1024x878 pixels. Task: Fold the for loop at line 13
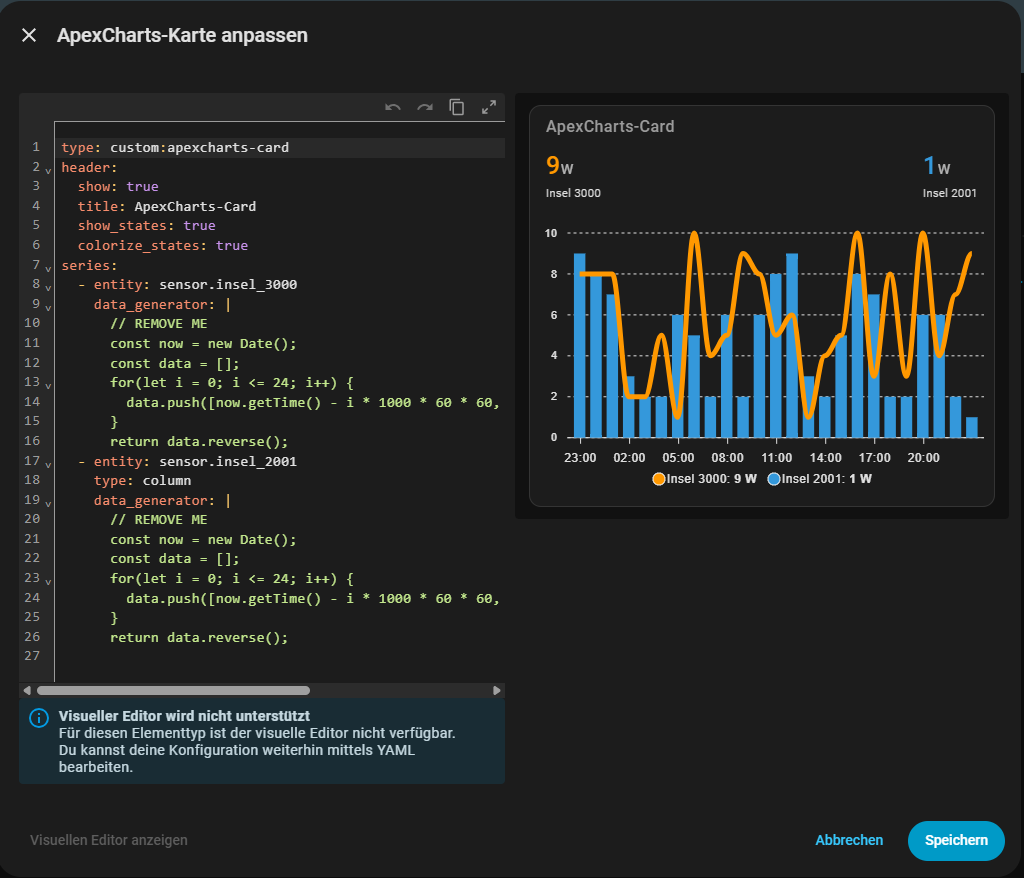[x=48, y=384]
